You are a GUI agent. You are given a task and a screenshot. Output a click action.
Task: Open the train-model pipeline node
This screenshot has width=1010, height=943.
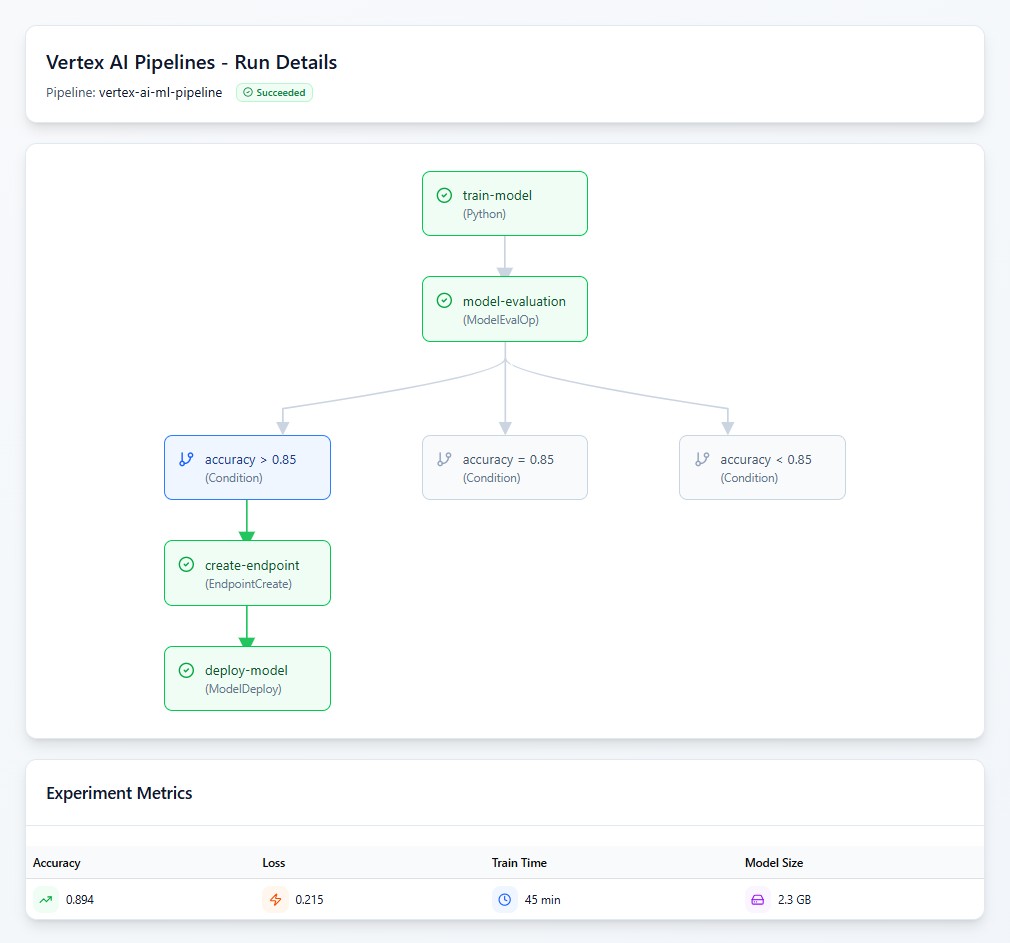pyautogui.click(x=504, y=203)
